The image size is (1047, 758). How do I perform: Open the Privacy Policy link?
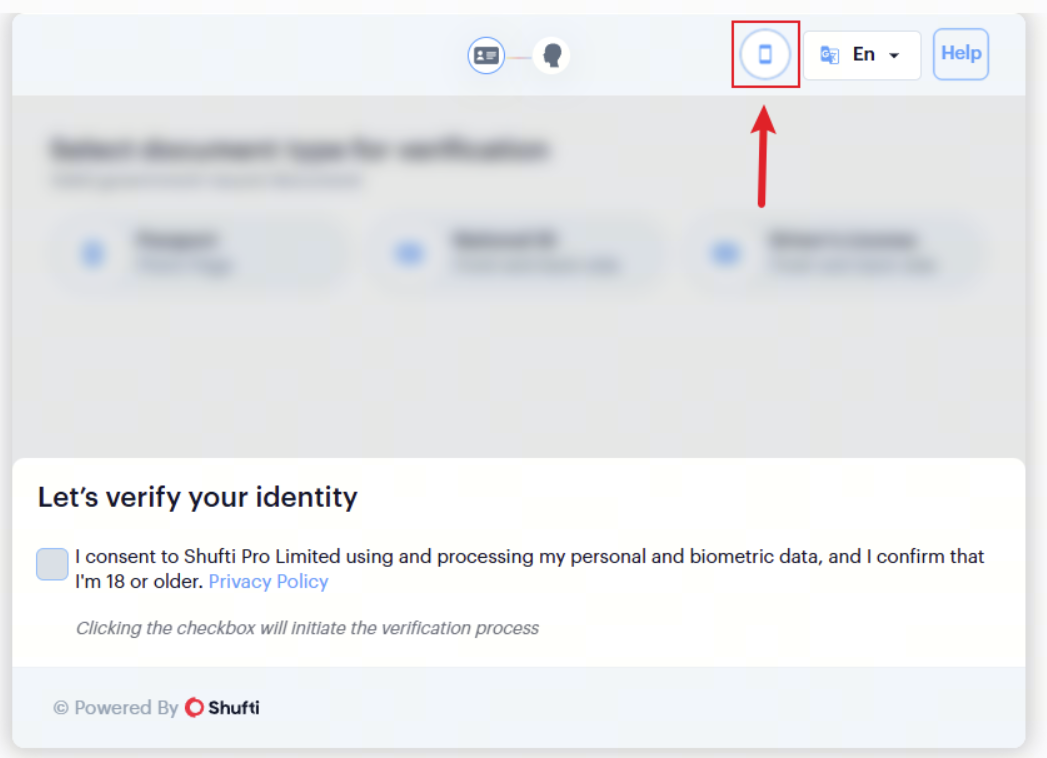coord(268,582)
